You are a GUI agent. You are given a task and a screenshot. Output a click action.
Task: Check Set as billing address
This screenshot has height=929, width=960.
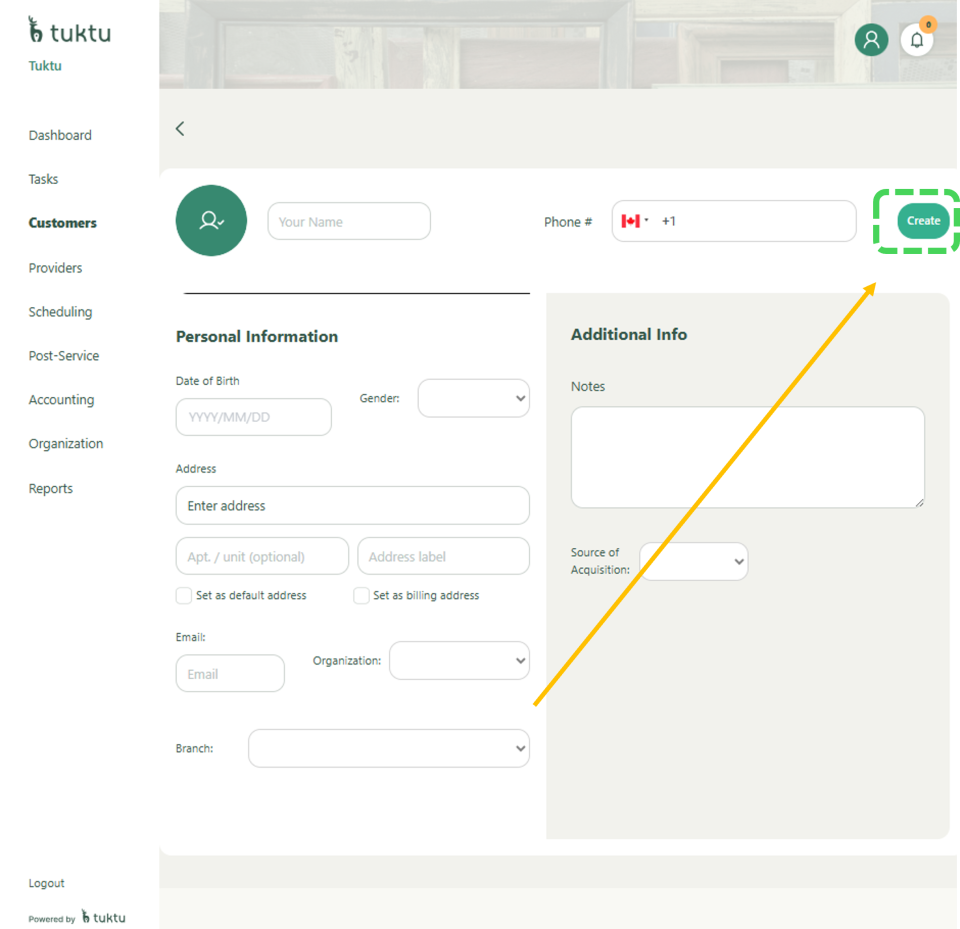tap(362, 596)
